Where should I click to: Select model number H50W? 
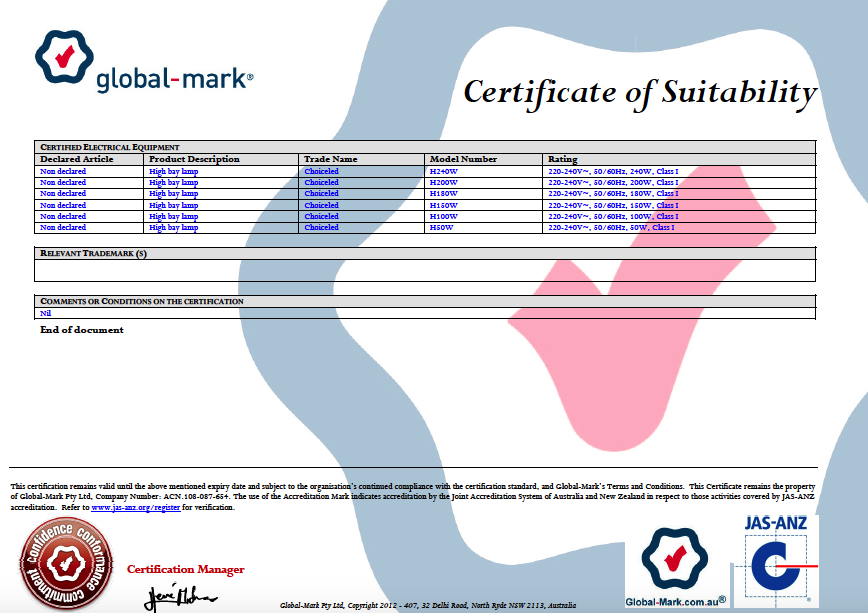(441, 228)
